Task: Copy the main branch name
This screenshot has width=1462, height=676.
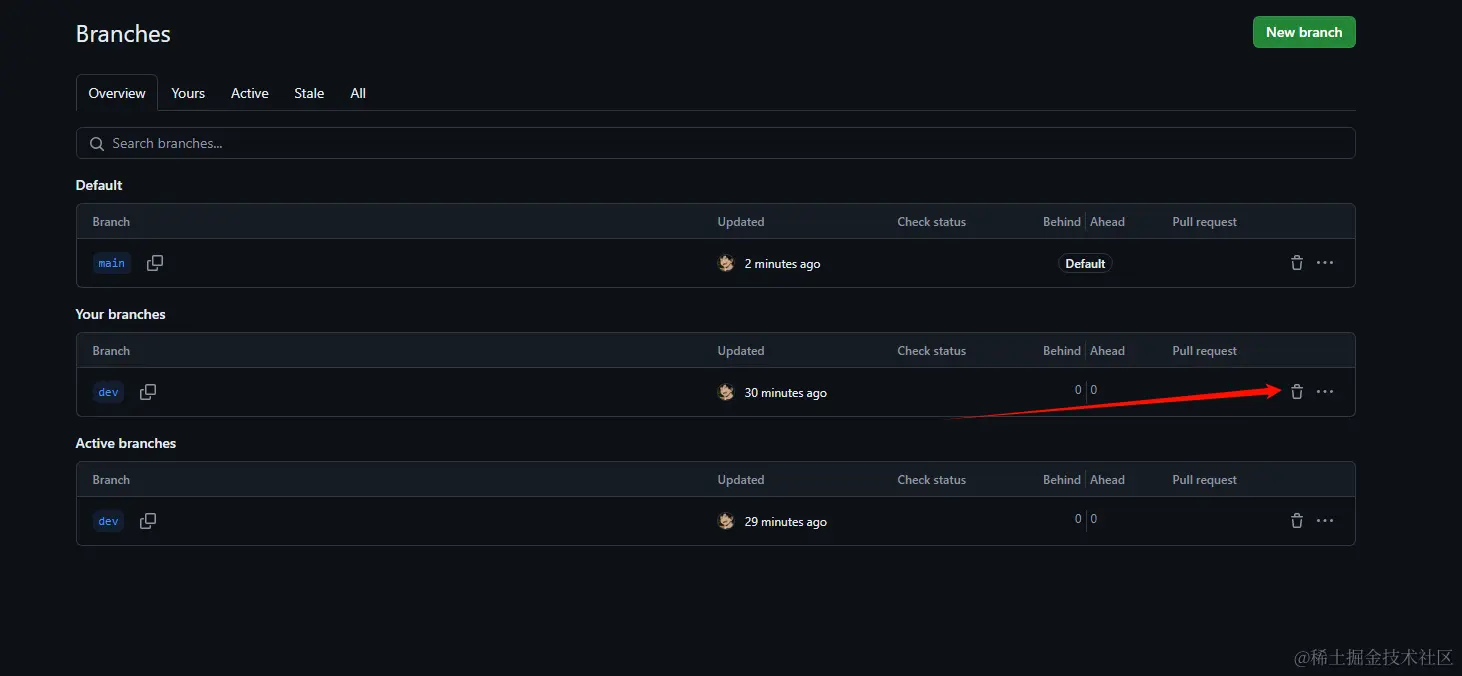Action: [x=155, y=263]
